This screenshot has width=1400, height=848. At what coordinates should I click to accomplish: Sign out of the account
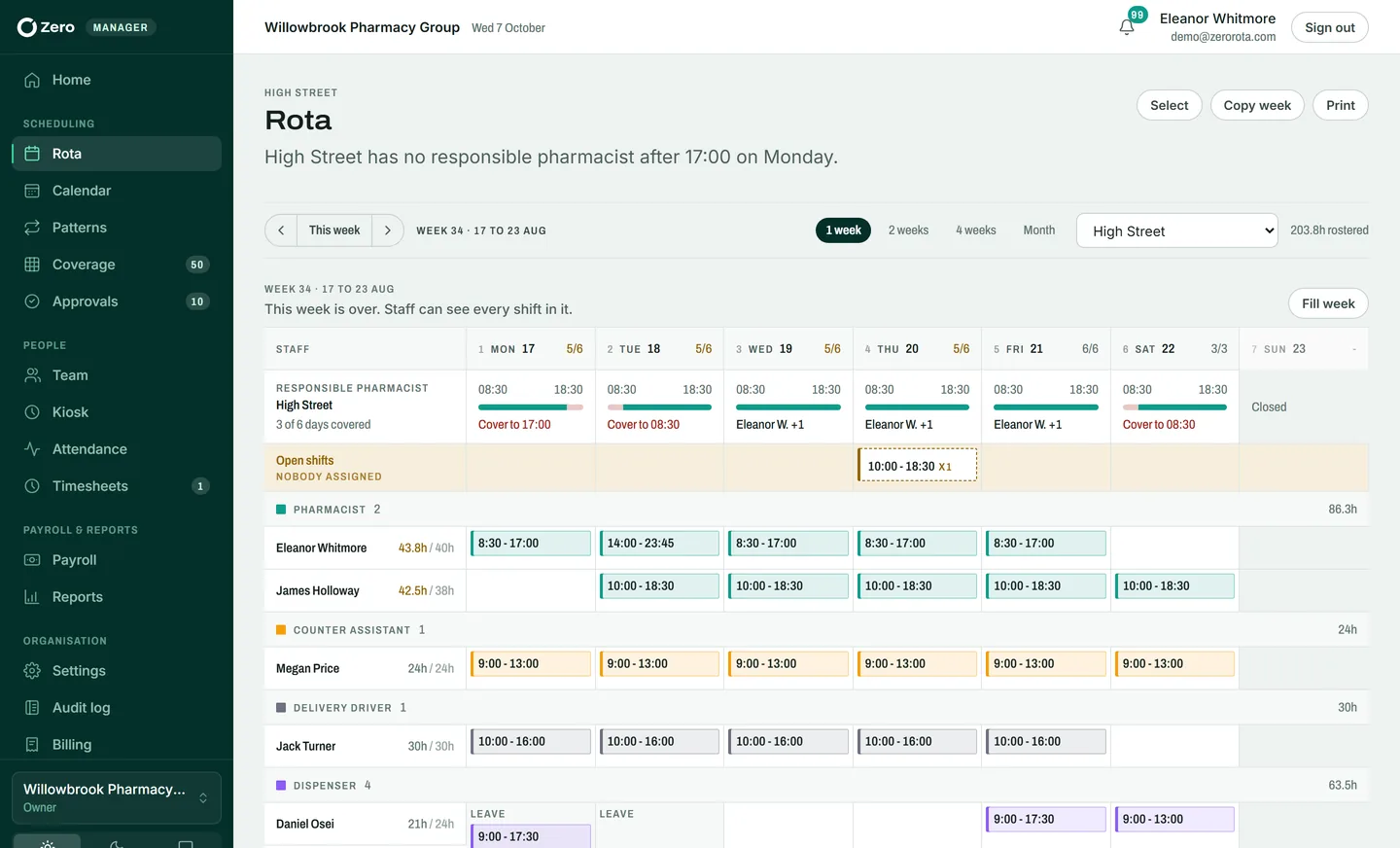coord(1329,27)
